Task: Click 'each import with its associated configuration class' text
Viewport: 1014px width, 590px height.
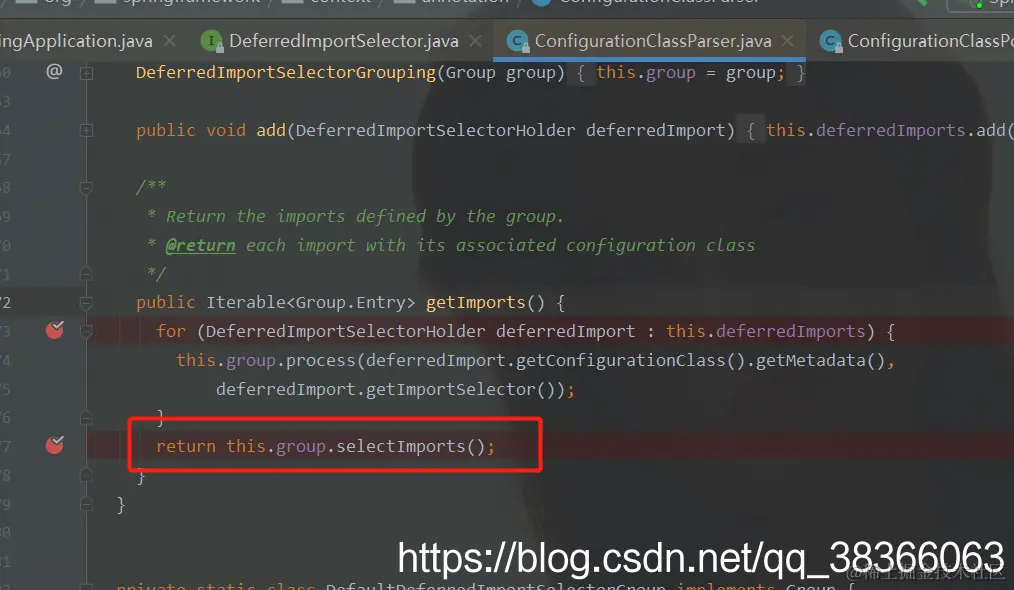Action: (501, 246)
